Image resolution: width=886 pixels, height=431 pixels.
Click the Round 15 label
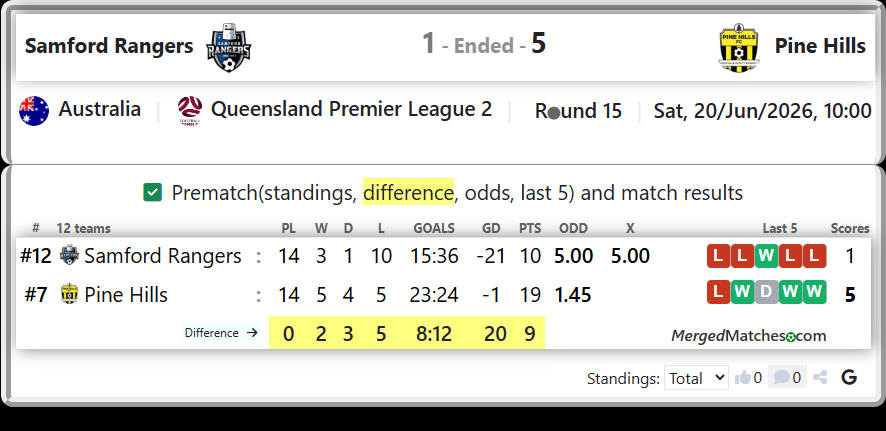tap(578, 111)
